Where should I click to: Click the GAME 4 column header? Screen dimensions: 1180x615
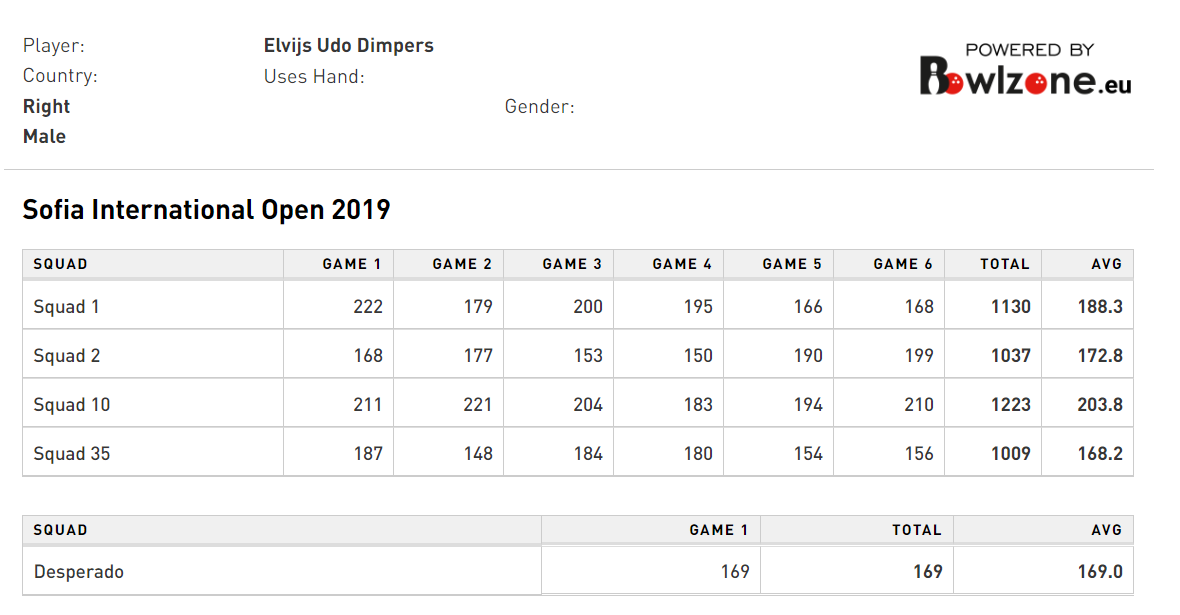[682, 264]
